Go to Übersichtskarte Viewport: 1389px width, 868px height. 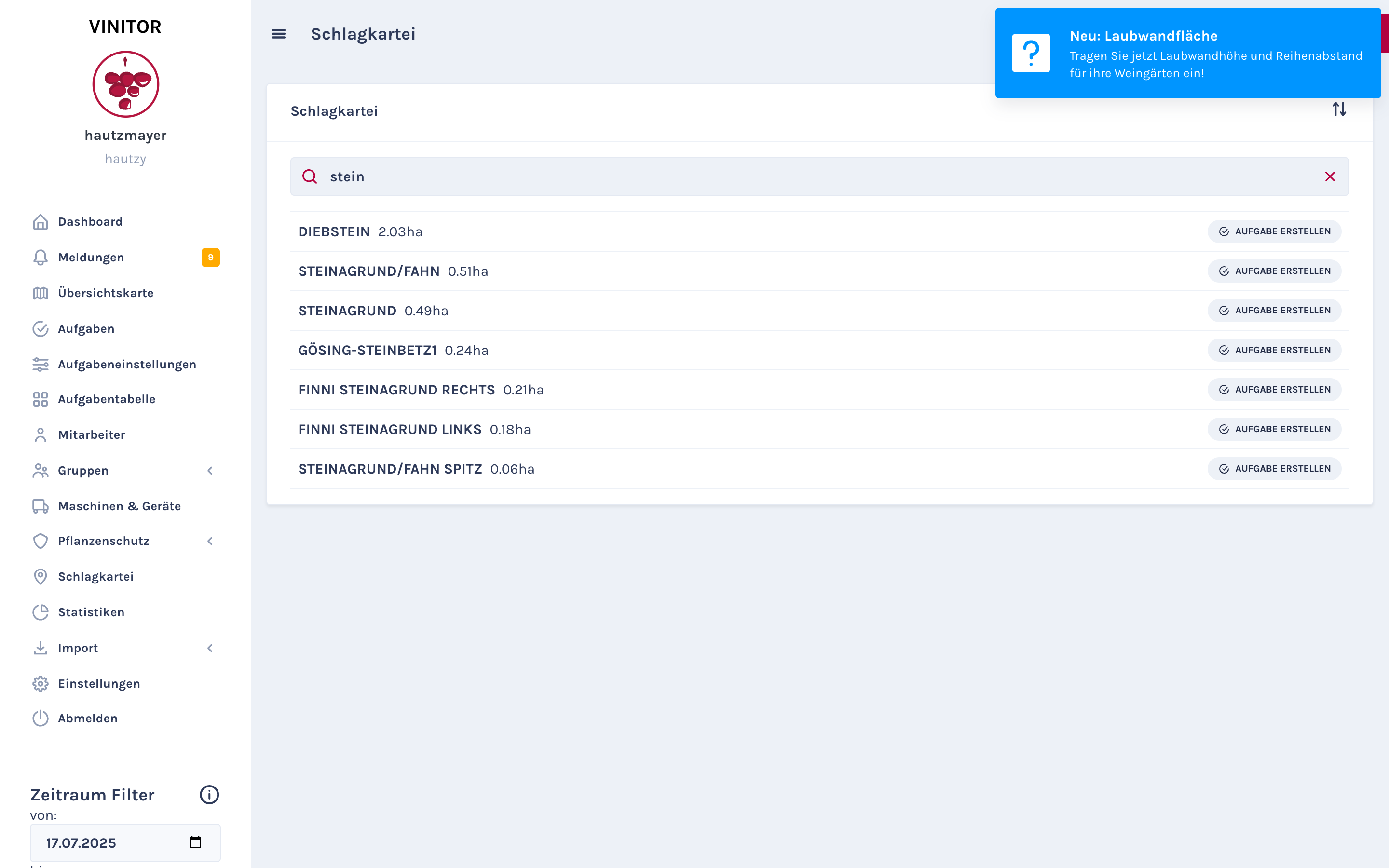click(x=106, y=293)
